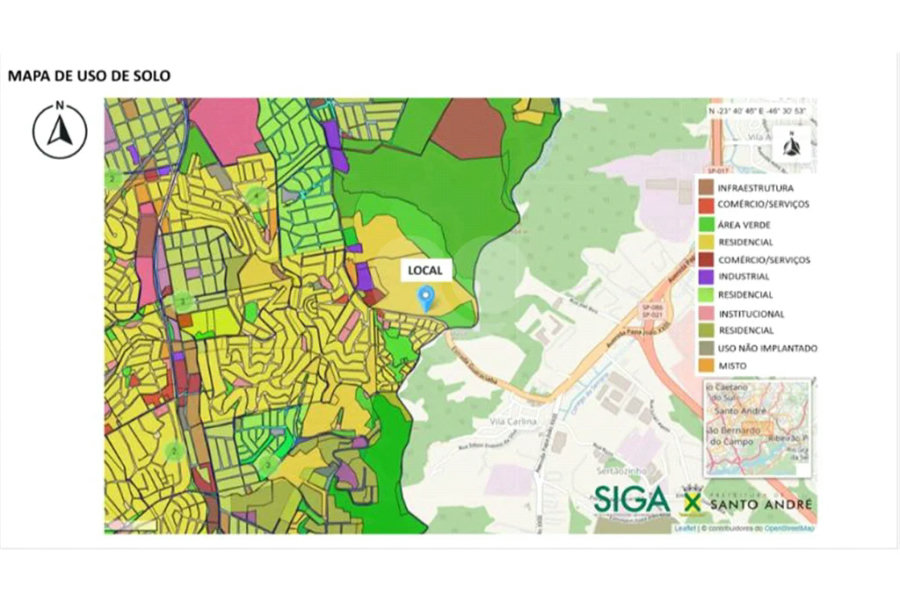
Task: Select the orange-red Comércio/Serviços legend swatch
Action: pyautogui.click(x=706, y=204)
